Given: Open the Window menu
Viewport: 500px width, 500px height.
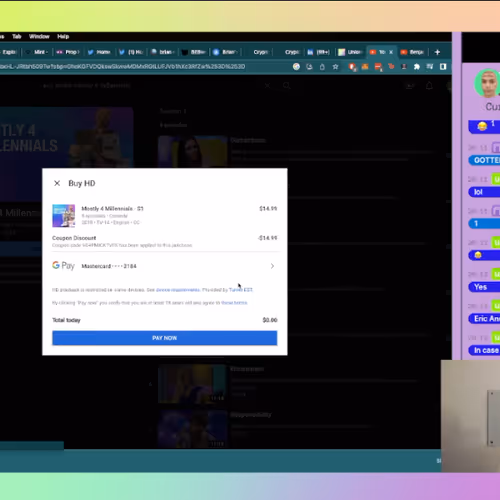Looking at the screenshot, I should coord(39,36).
